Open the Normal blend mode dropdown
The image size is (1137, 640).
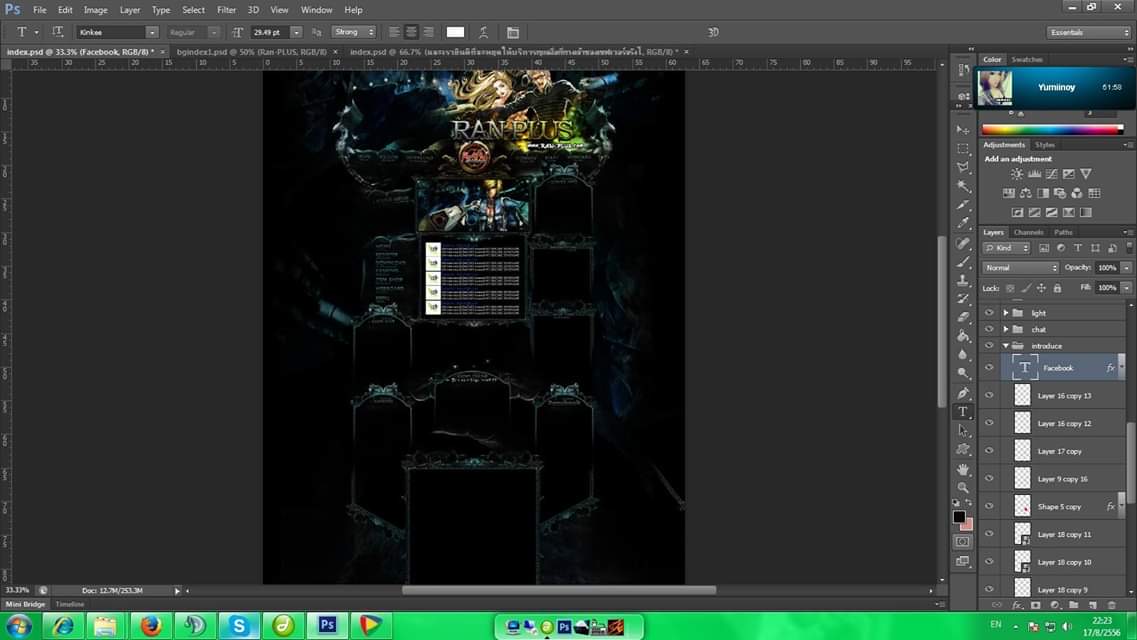pyautogui.click(x=1020, y=268)
